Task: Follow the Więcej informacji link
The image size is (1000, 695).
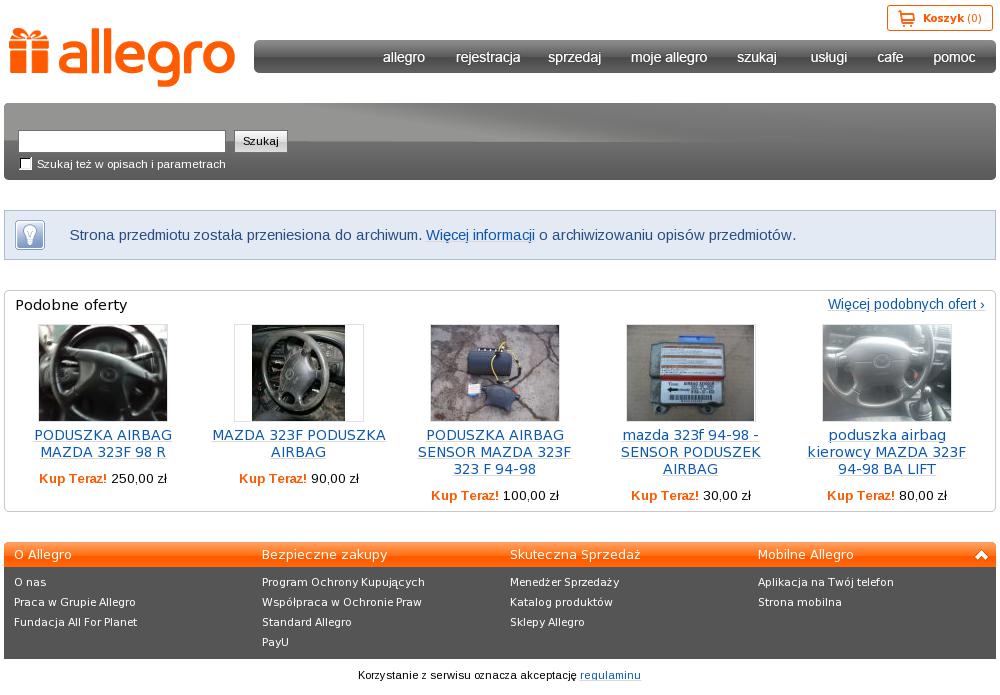Action: click(x=480, y=235)
